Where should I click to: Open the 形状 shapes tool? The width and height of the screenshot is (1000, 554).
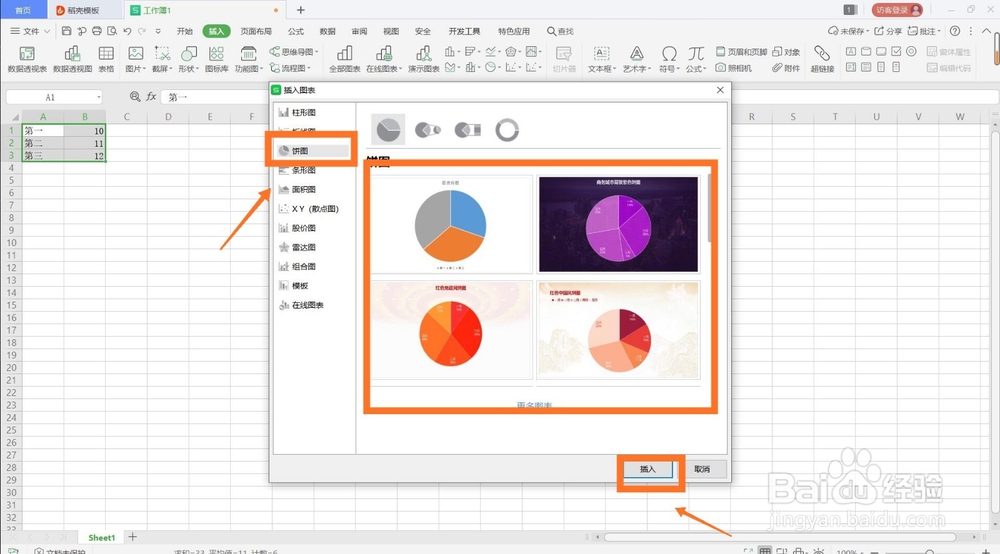(189, 59)
